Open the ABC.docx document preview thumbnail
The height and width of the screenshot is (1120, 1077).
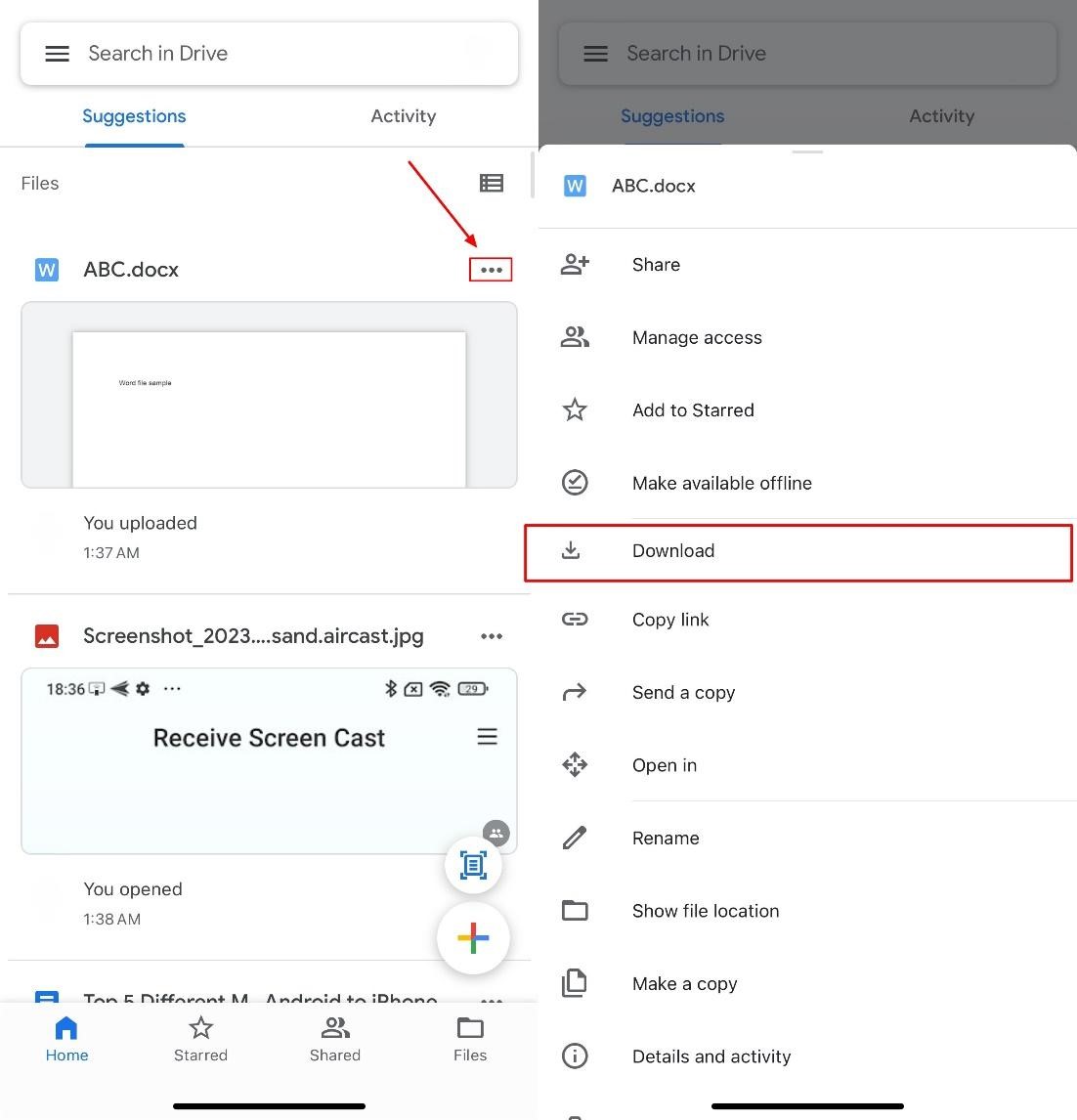pyautogui.click(x=269, y=395)
